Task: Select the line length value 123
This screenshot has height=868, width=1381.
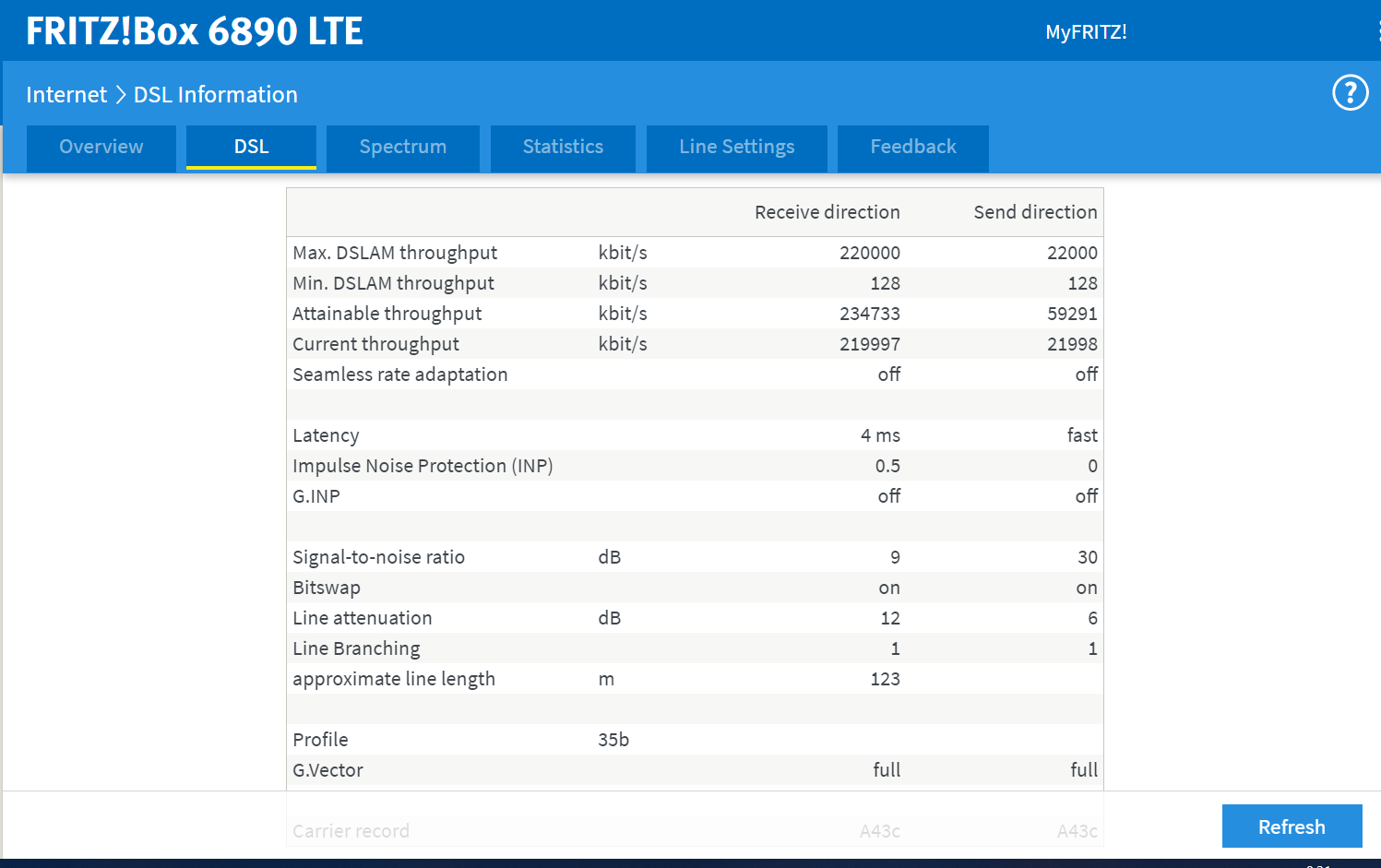Action: (885, 679)
